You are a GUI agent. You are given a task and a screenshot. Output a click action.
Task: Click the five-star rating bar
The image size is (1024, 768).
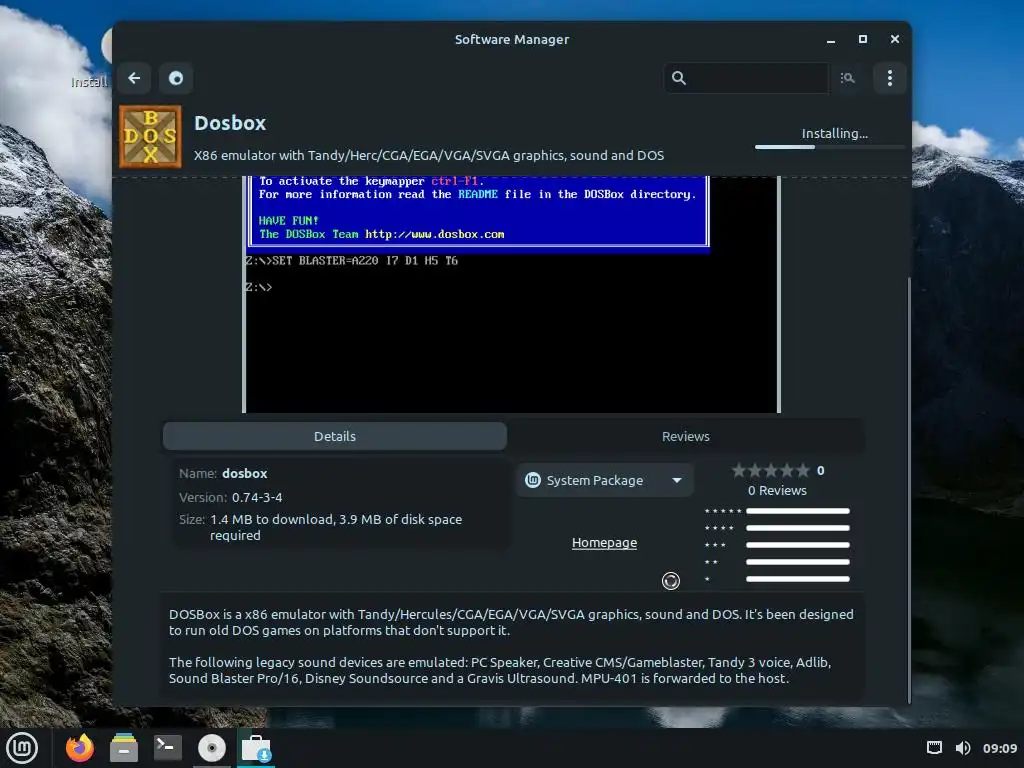[x=798, y=511]
